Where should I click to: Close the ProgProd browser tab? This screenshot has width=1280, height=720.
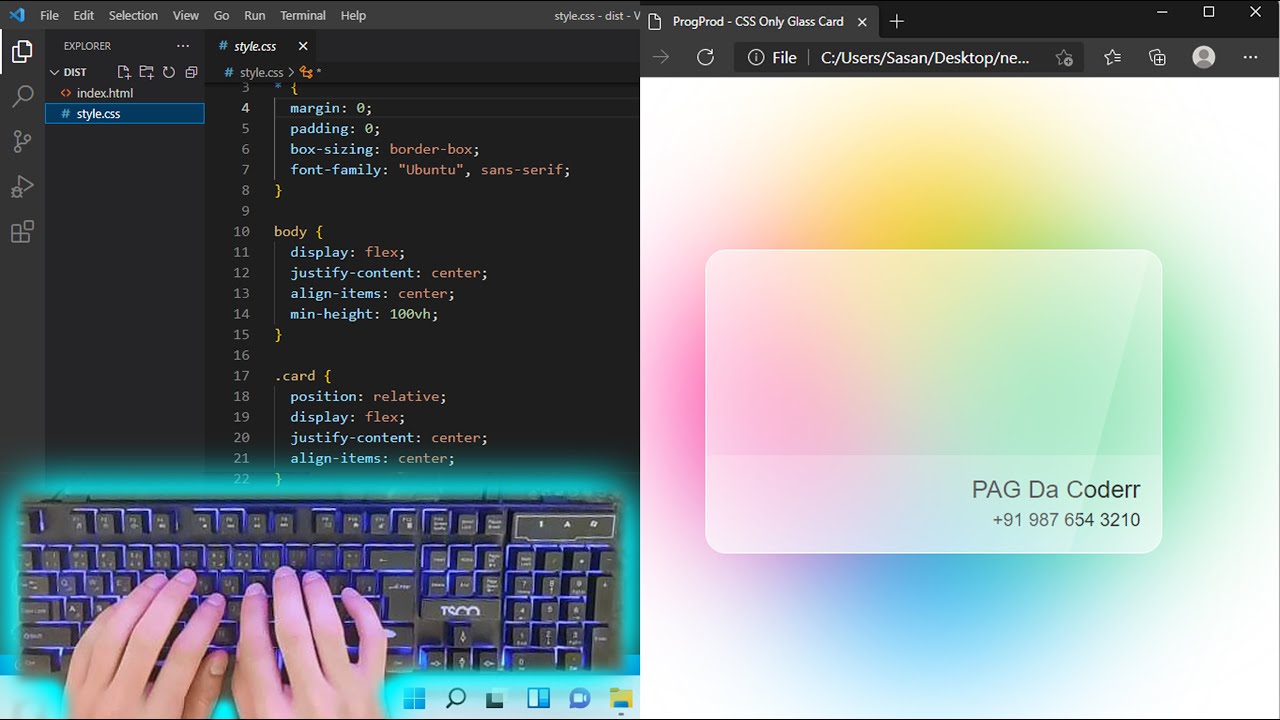pos(862,21)
